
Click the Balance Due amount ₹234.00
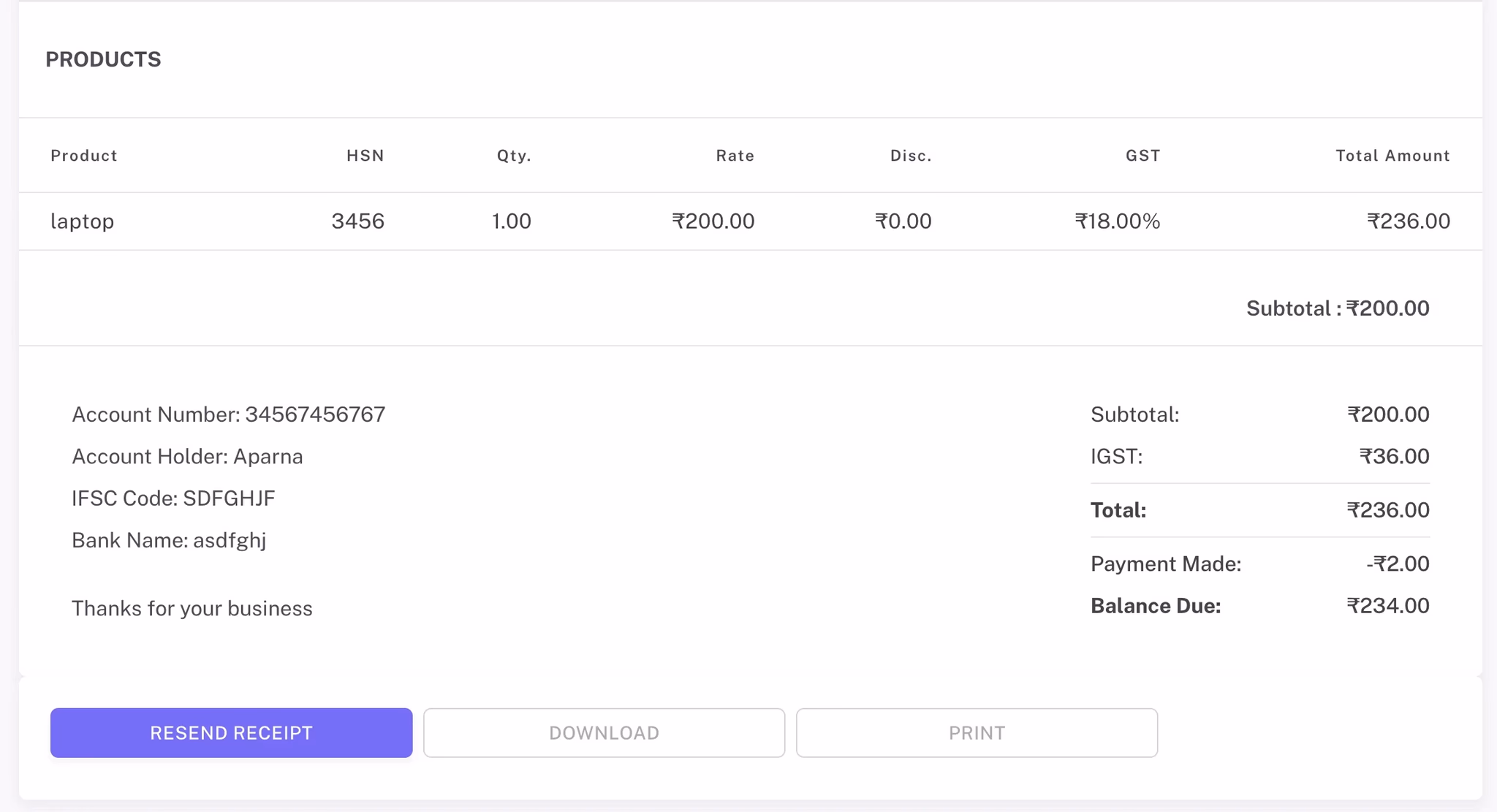[1388, 605]
